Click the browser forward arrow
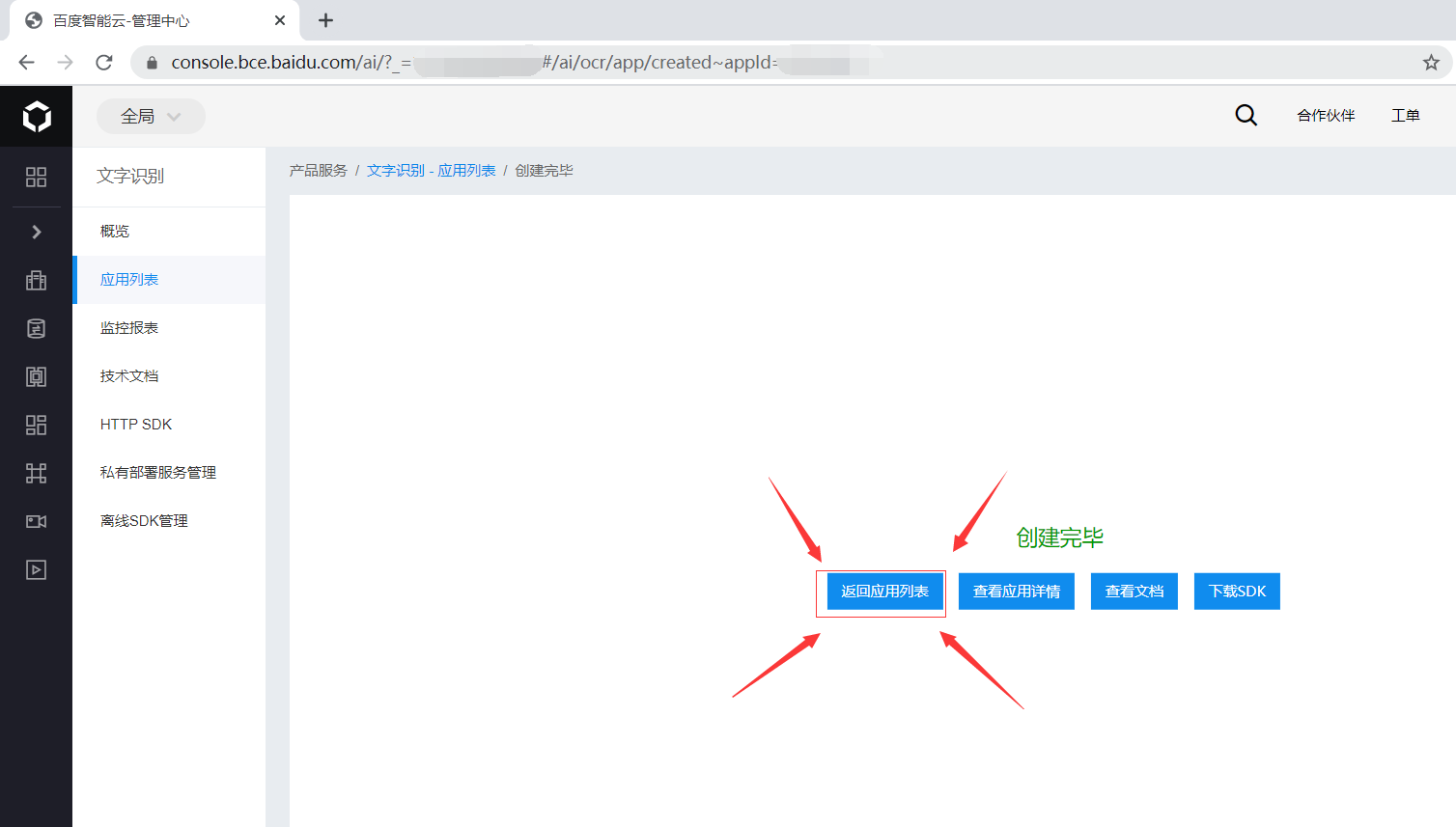 [x=65, y=63]
